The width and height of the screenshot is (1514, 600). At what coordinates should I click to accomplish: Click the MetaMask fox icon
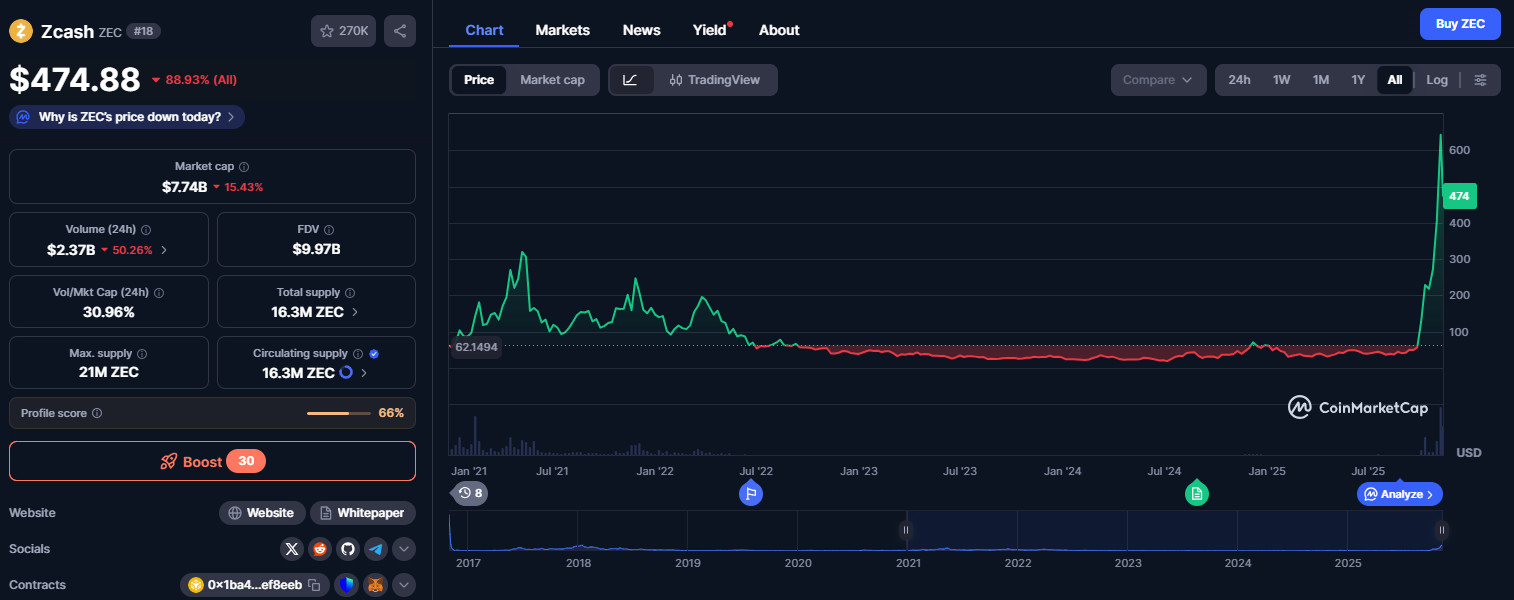[375, 585]
